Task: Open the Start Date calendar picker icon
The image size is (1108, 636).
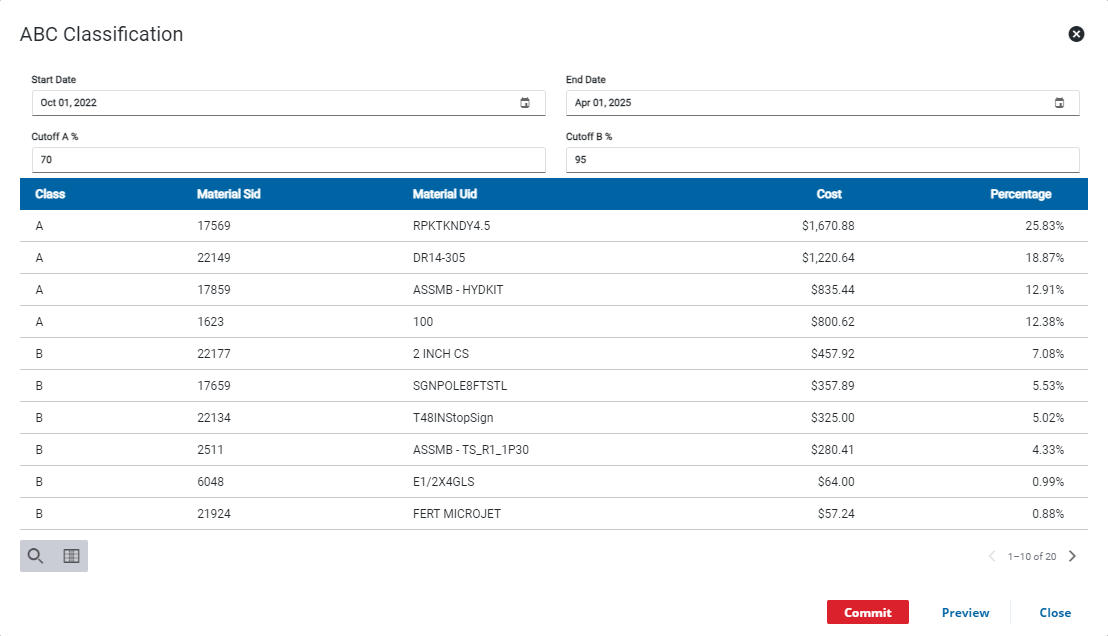Action: click(x=525, y=102)
